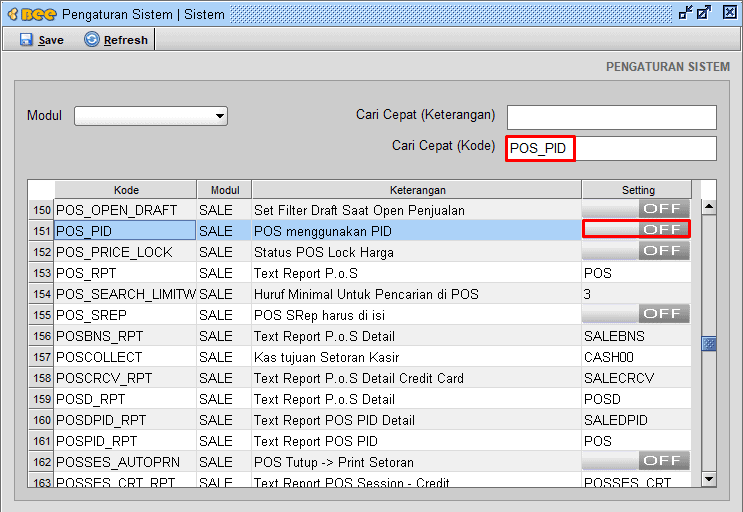
Task: Open the Modul dropdown
Action: point(151,116)
